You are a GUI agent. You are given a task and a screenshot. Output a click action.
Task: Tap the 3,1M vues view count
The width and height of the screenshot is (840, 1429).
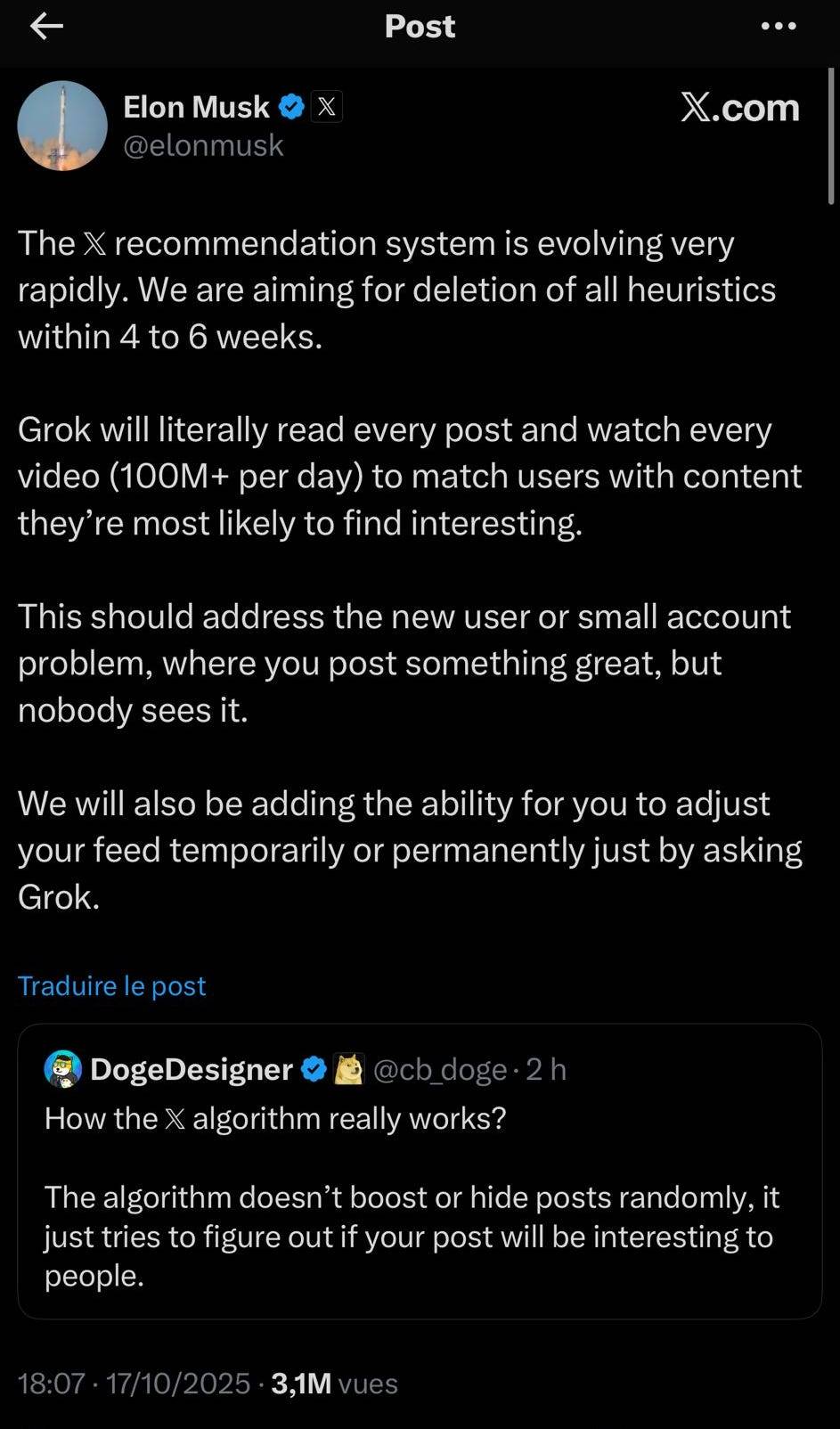[x=334, y=1383]
